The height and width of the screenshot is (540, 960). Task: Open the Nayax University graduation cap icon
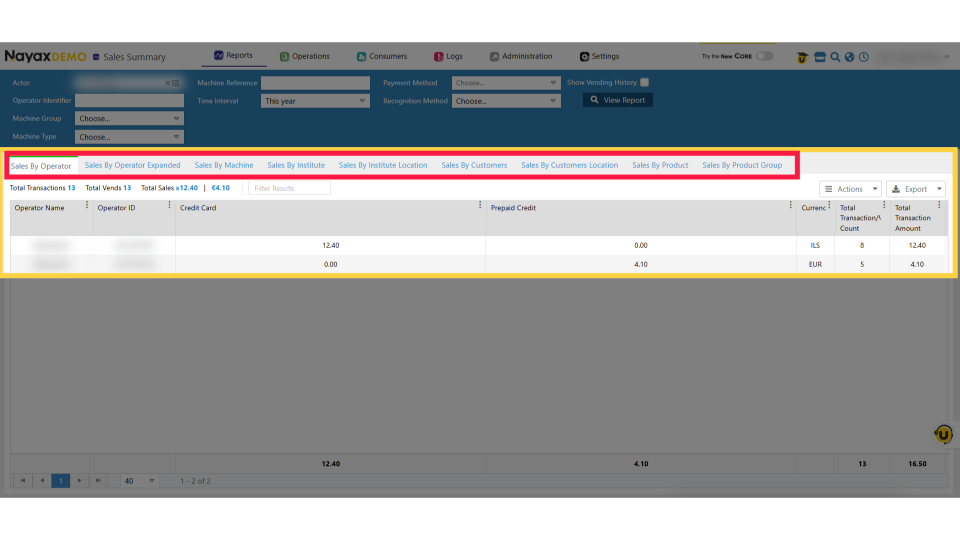pyautogui.click(x=802, y=58)
